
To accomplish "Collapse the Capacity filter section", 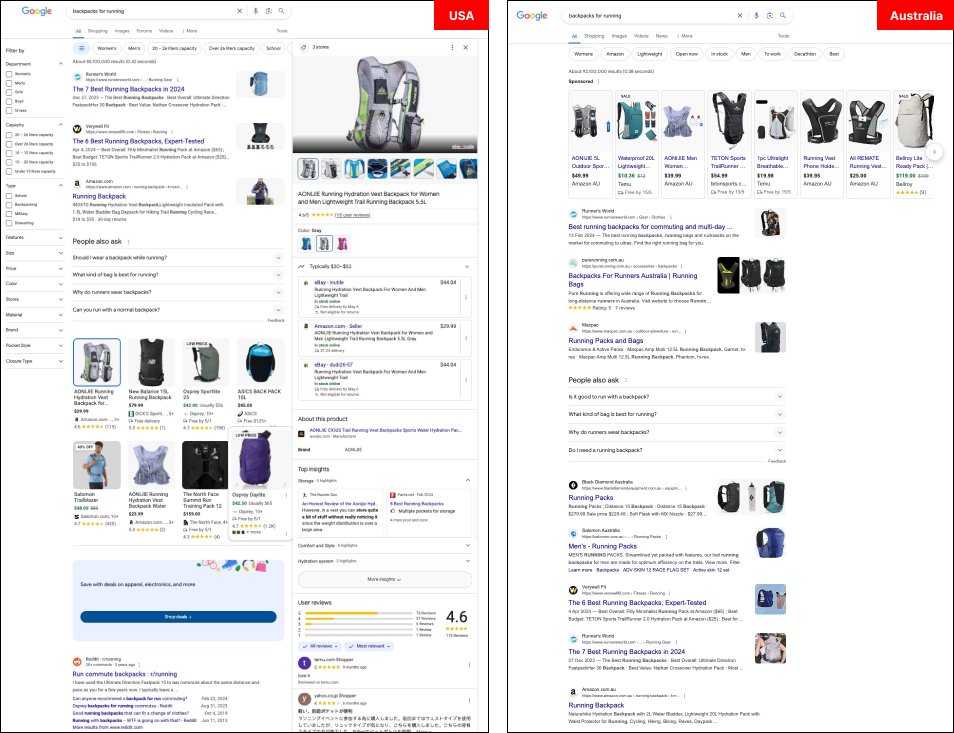I will (x=60, y=125).
